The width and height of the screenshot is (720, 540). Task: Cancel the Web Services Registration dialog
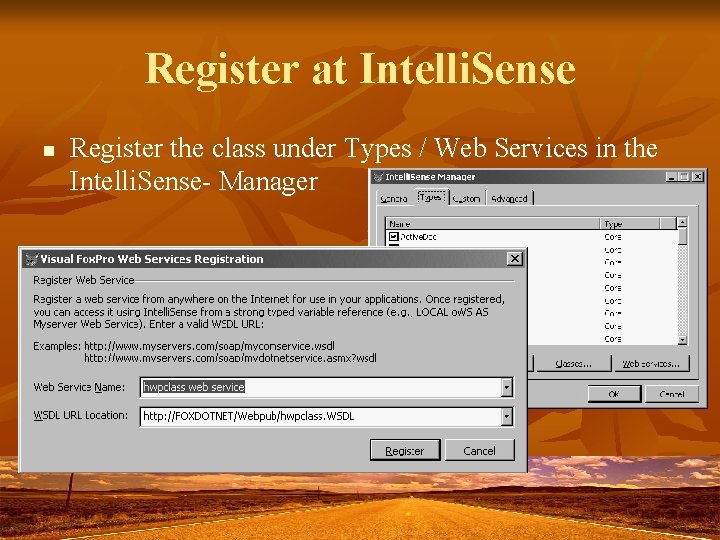(479, 450)
